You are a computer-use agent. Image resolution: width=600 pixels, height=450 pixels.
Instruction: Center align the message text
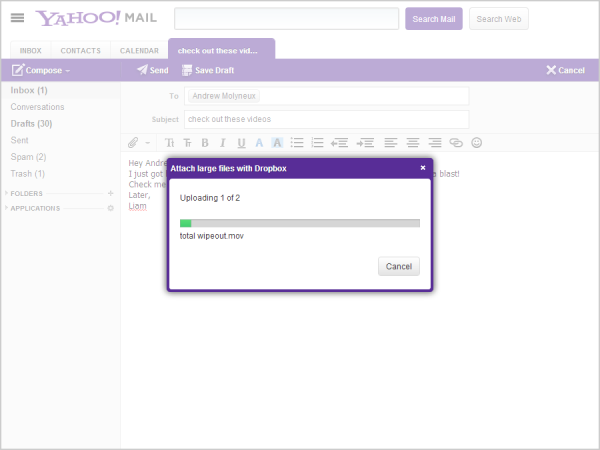[412, 143]
